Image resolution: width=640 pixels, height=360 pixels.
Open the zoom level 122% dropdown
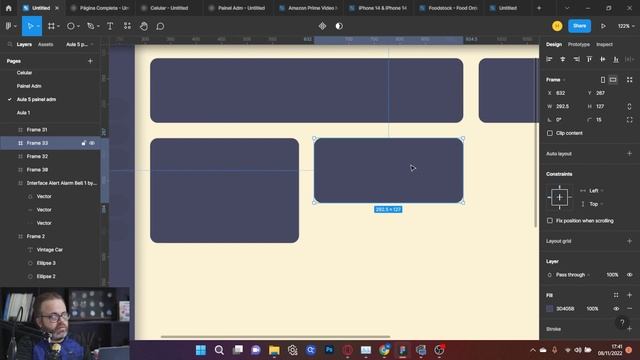coord(626,26)
